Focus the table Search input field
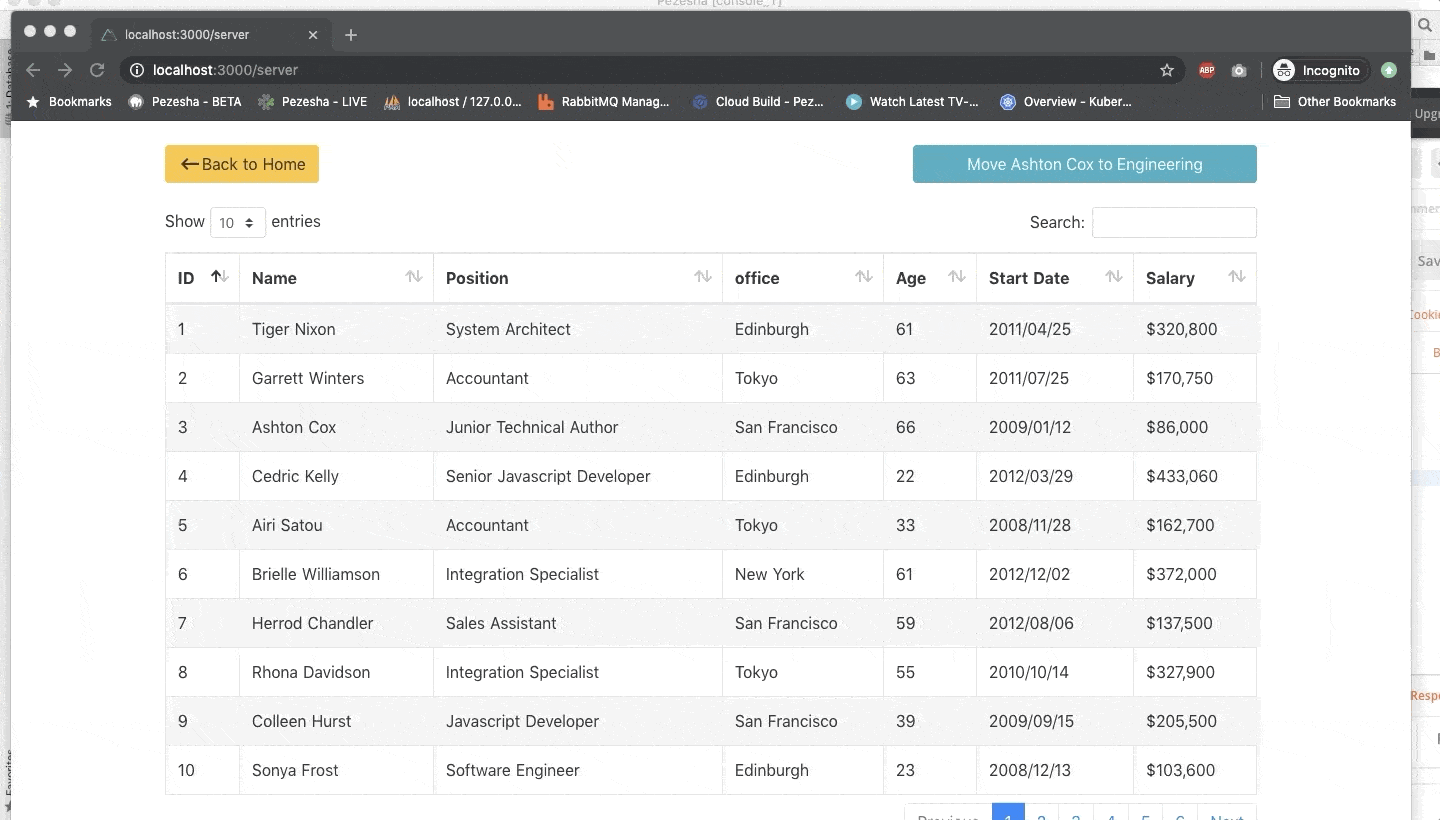Image resolution: width=1440 pixels, height=820 pixels. click(1174, 222)
